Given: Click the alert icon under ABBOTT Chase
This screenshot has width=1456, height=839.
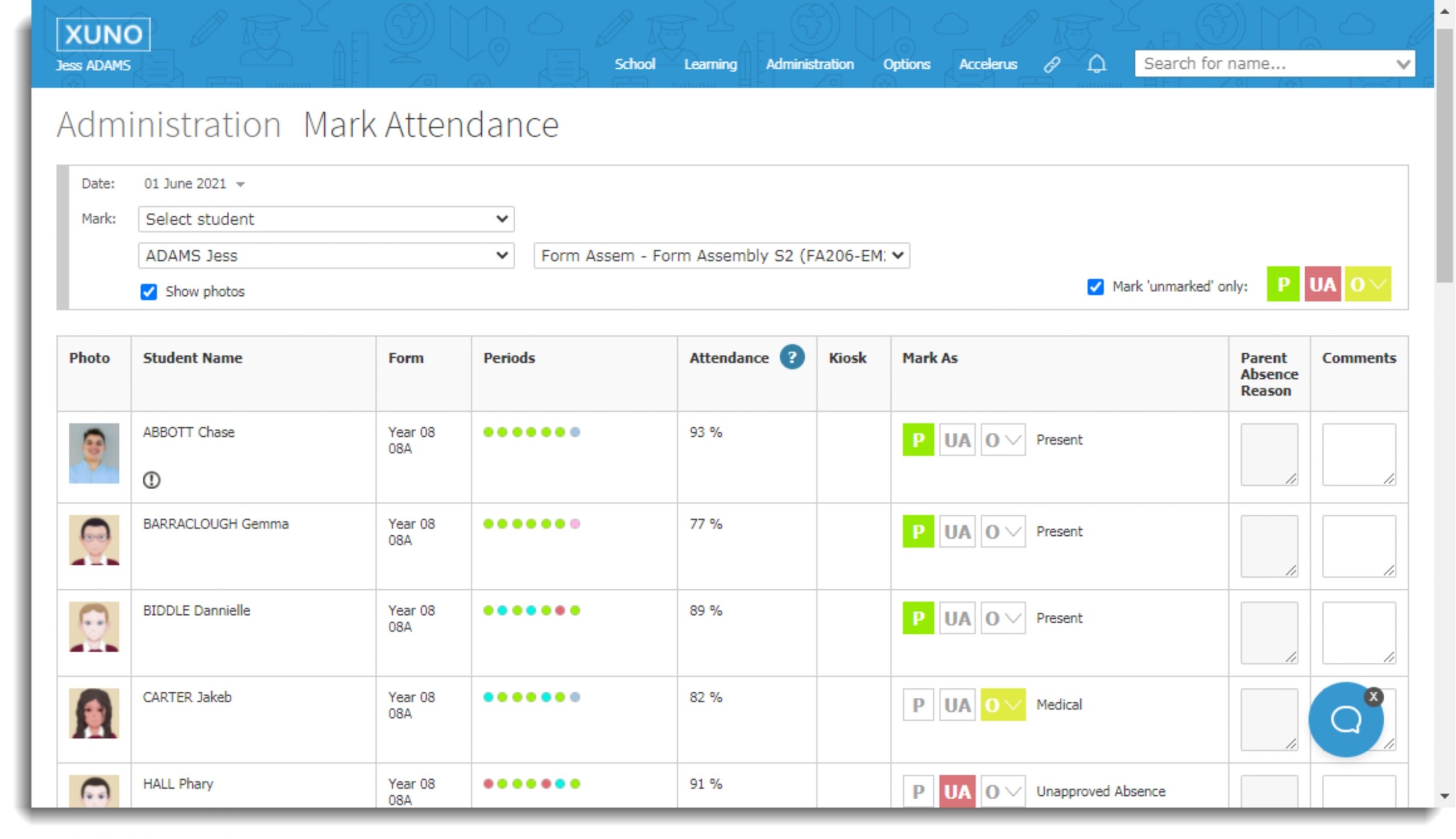Looking at the screenshot, I should click(x=151, y=480).
